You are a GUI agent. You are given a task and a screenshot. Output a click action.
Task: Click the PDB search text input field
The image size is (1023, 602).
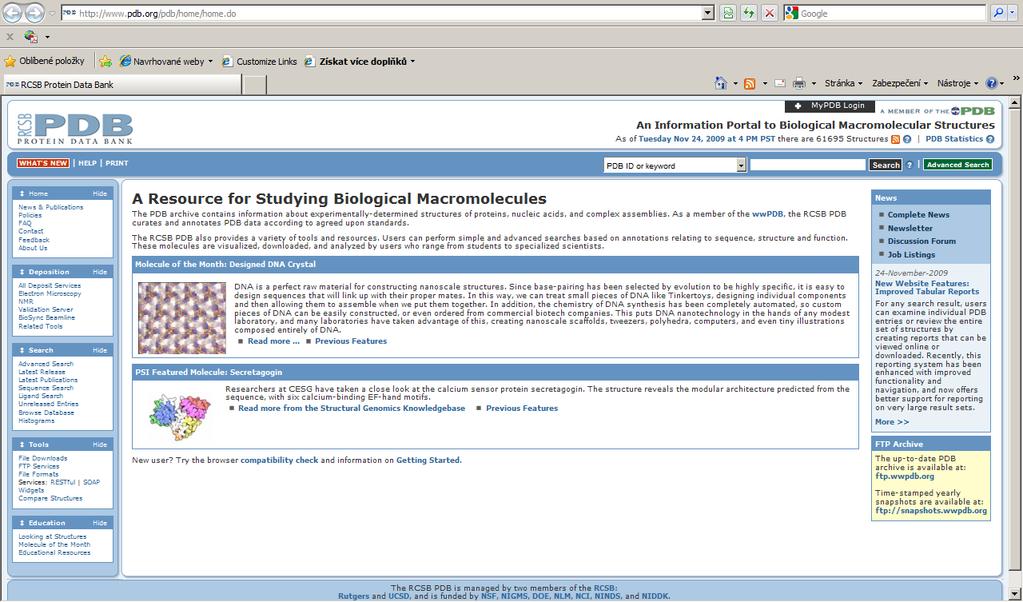pos(808,165)
